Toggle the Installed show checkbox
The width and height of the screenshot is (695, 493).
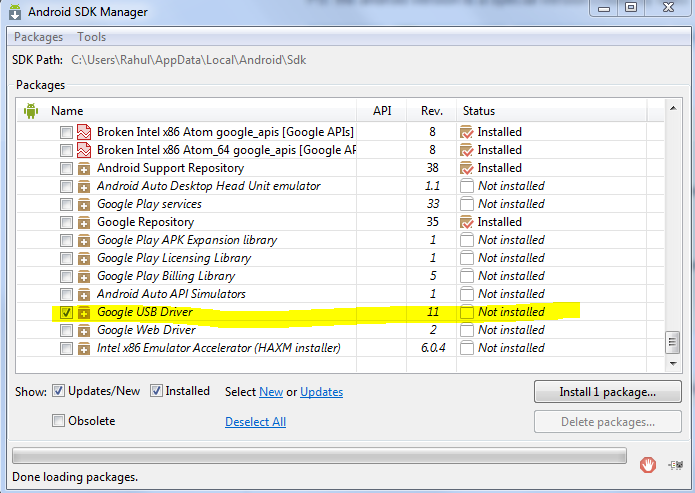(x=156, y=391)
